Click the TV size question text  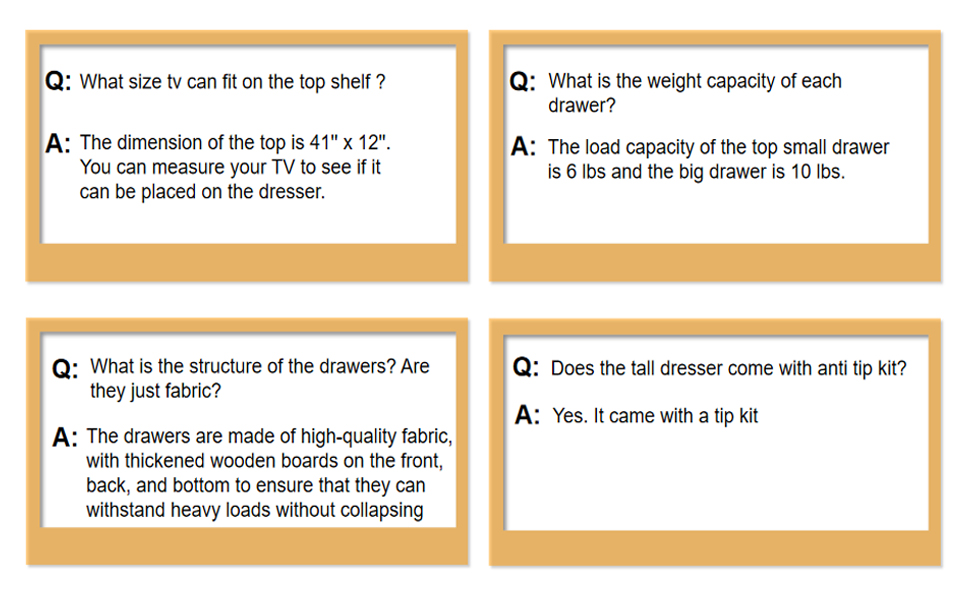232,82
